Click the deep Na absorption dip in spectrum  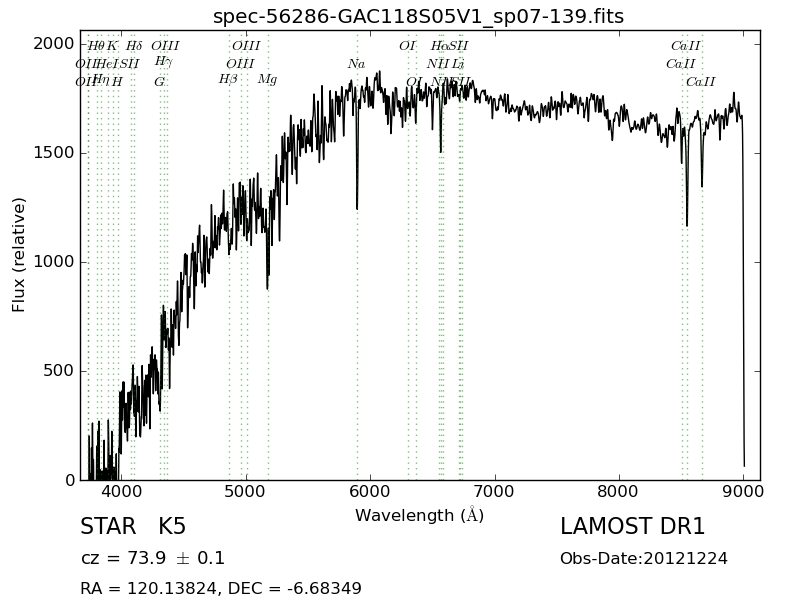(357, 207)
